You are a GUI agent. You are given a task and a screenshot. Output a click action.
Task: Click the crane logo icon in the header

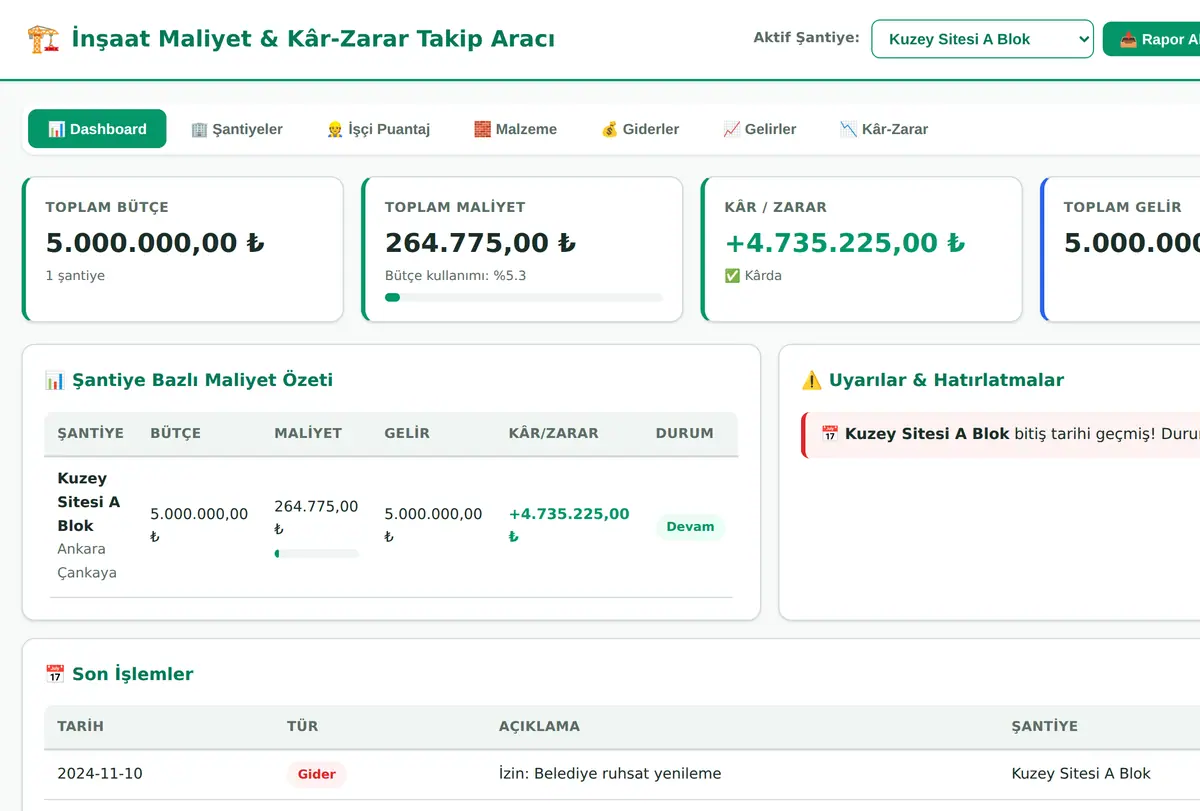coord(43,39)
